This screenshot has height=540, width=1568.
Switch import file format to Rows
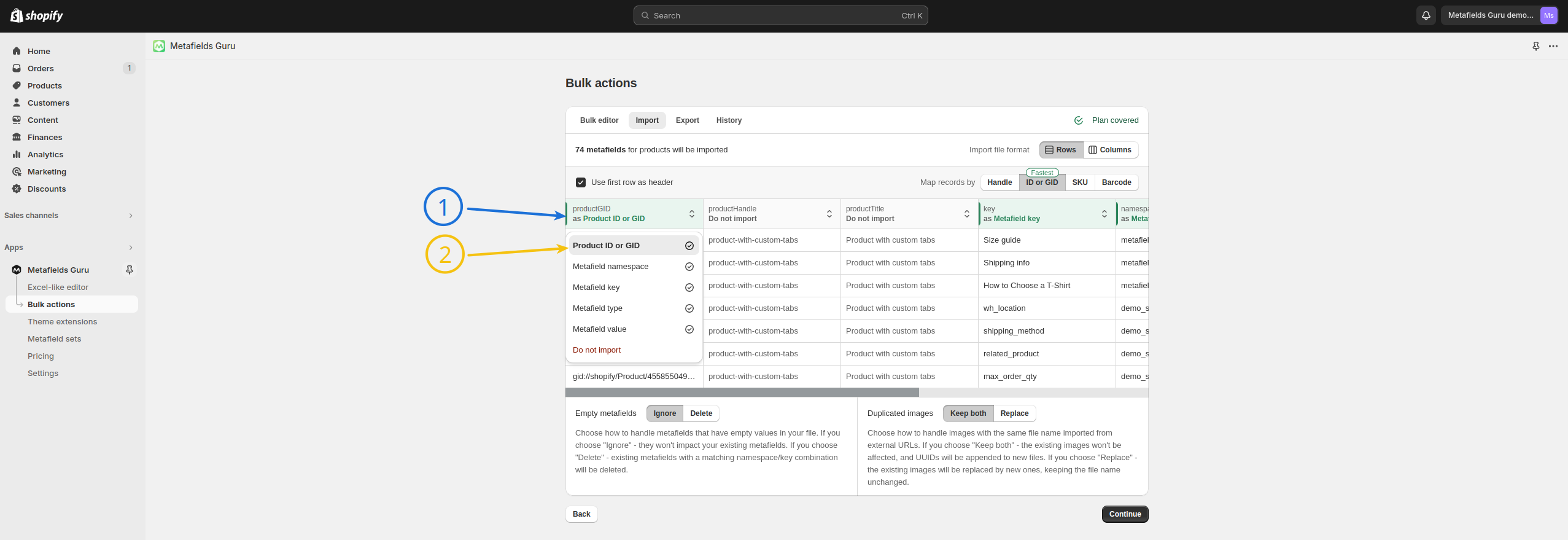click(x=1061, y=150)
